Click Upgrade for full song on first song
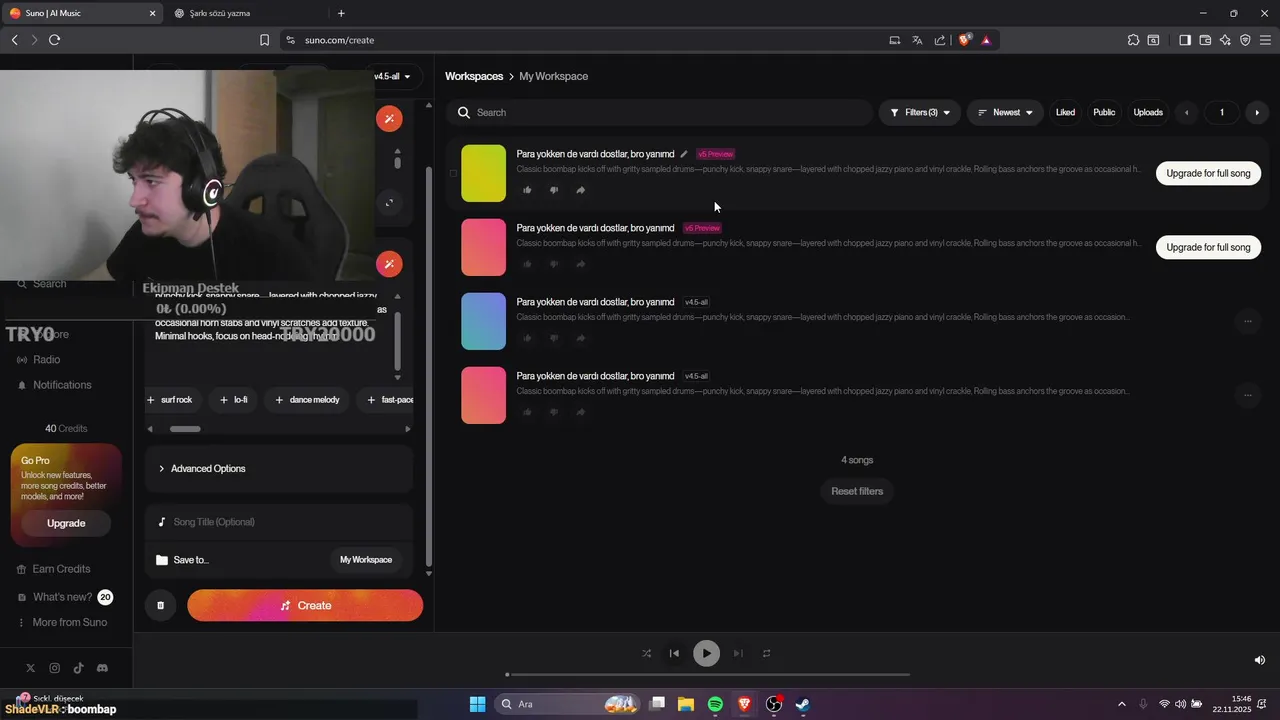The height and width of the screenshot is (720, 1280). (1208, 173)
